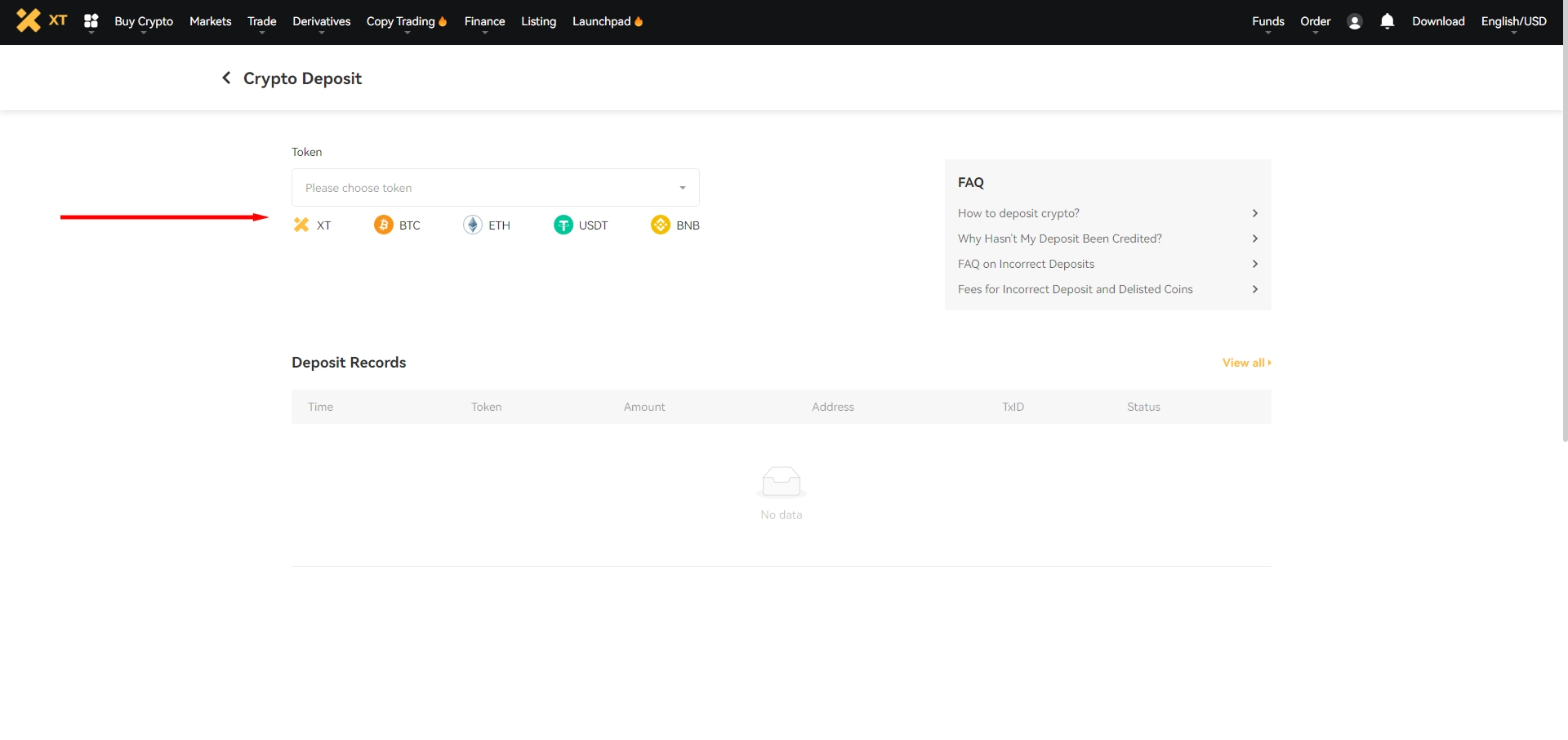This screenshot has height=740, width=1568.
Task: Click the No data empty inbox icon
Action: [782, 482]
